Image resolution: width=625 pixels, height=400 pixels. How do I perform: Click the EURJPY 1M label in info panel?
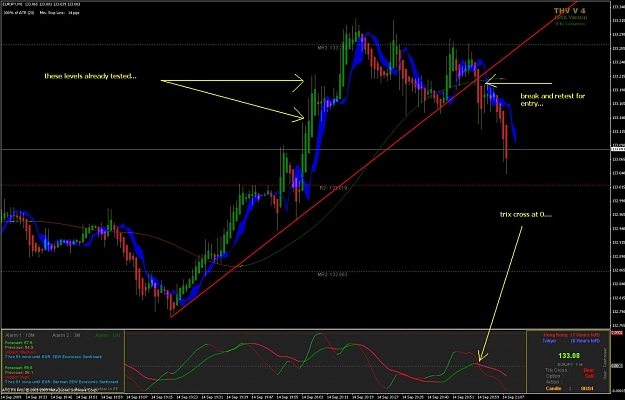pyautogui.click(x=569, y=365)
